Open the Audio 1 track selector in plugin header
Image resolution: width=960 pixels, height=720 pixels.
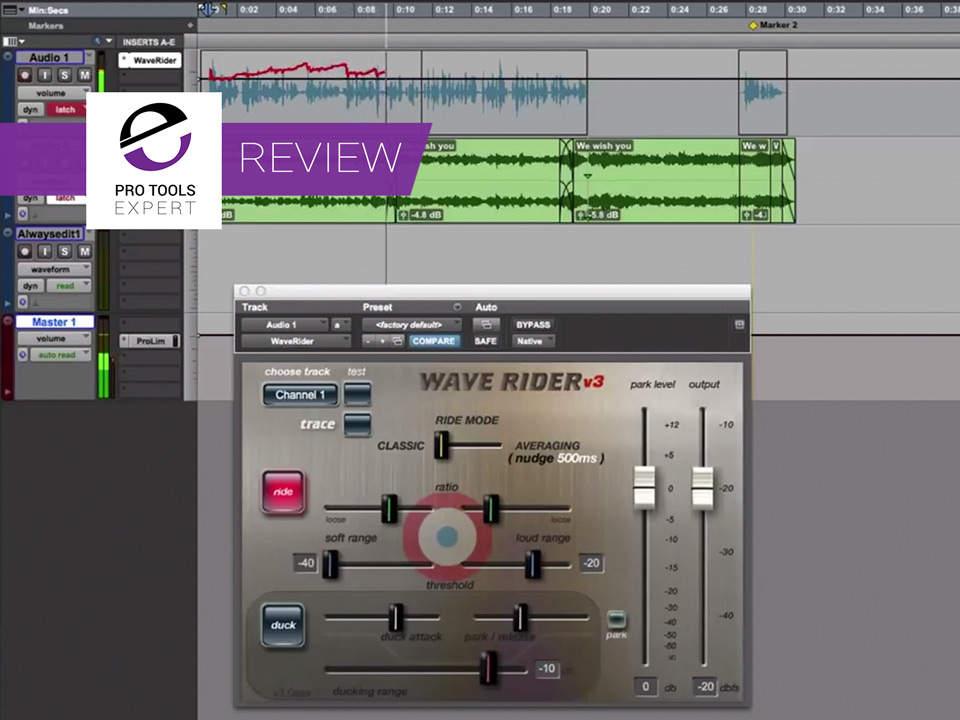[x=285, y=325]
